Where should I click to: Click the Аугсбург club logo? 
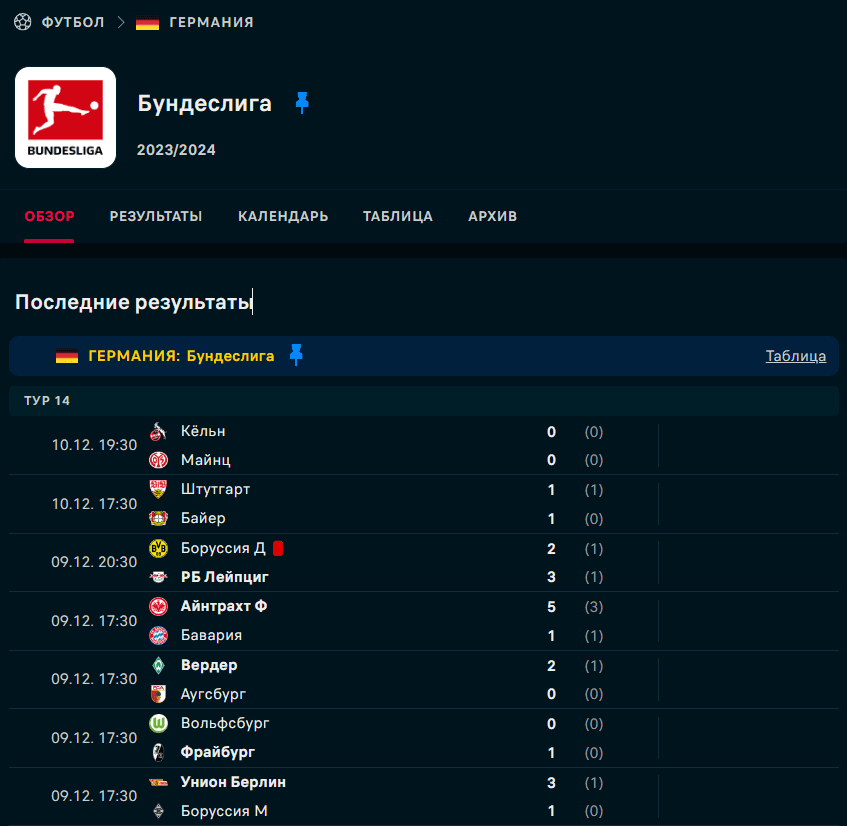(158, 694)
